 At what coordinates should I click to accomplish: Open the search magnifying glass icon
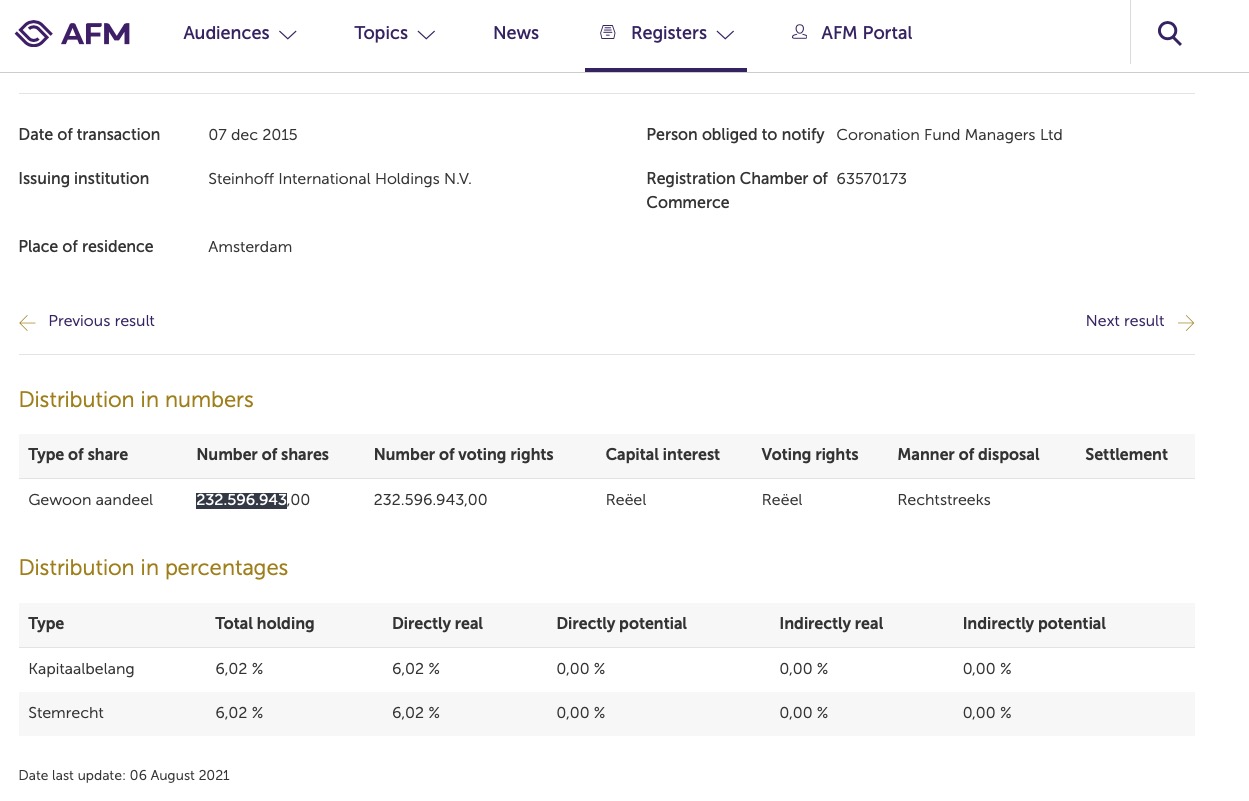tap(1169, 32)
